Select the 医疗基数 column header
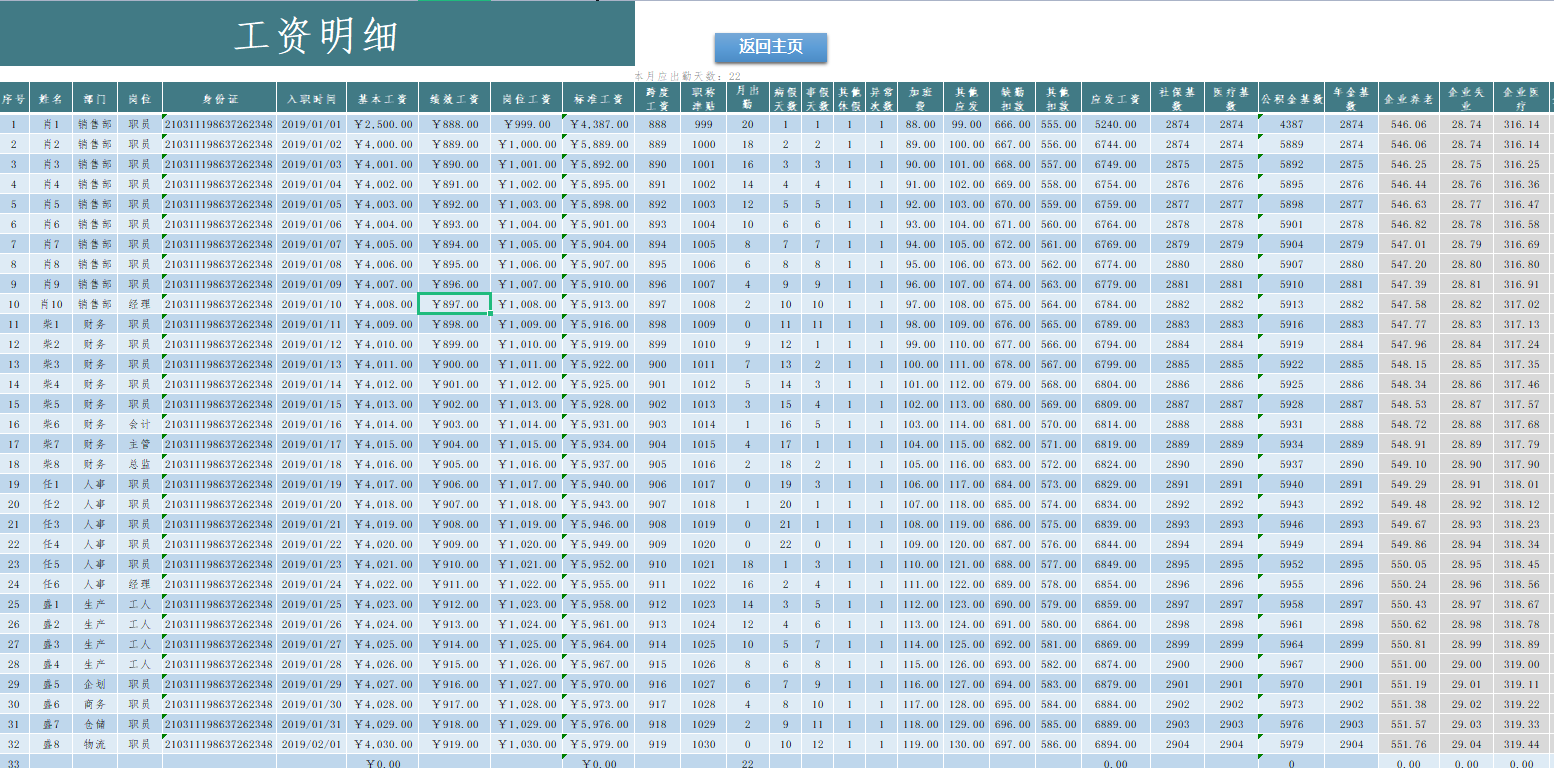 pos(1231,99)
